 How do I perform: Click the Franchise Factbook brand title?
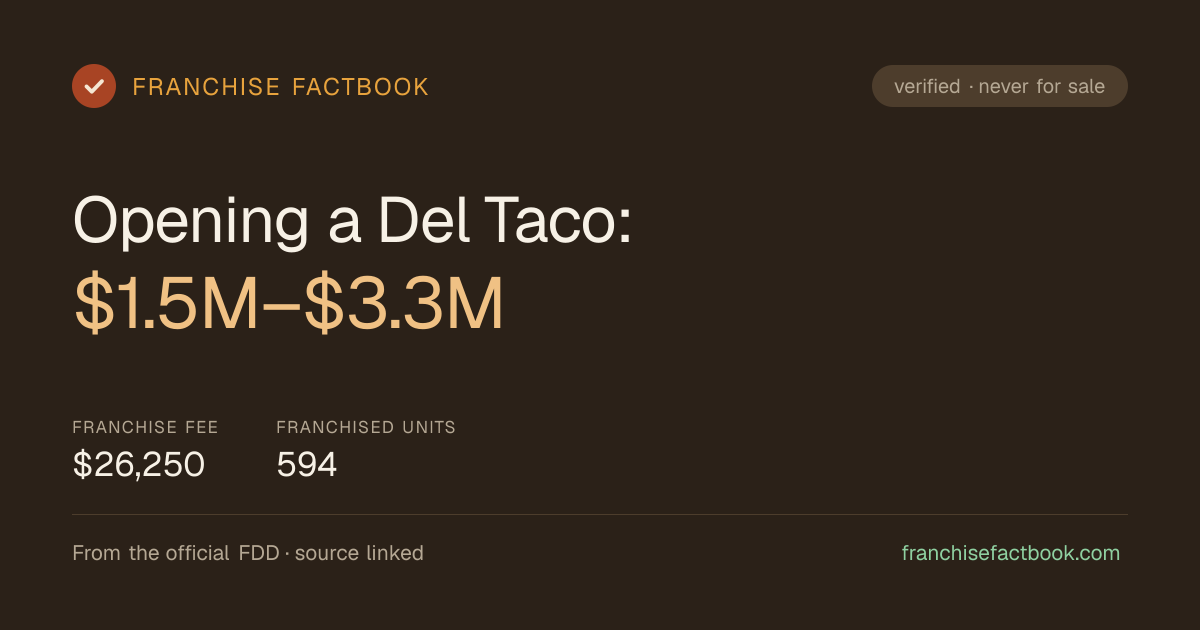coord(281,87)
